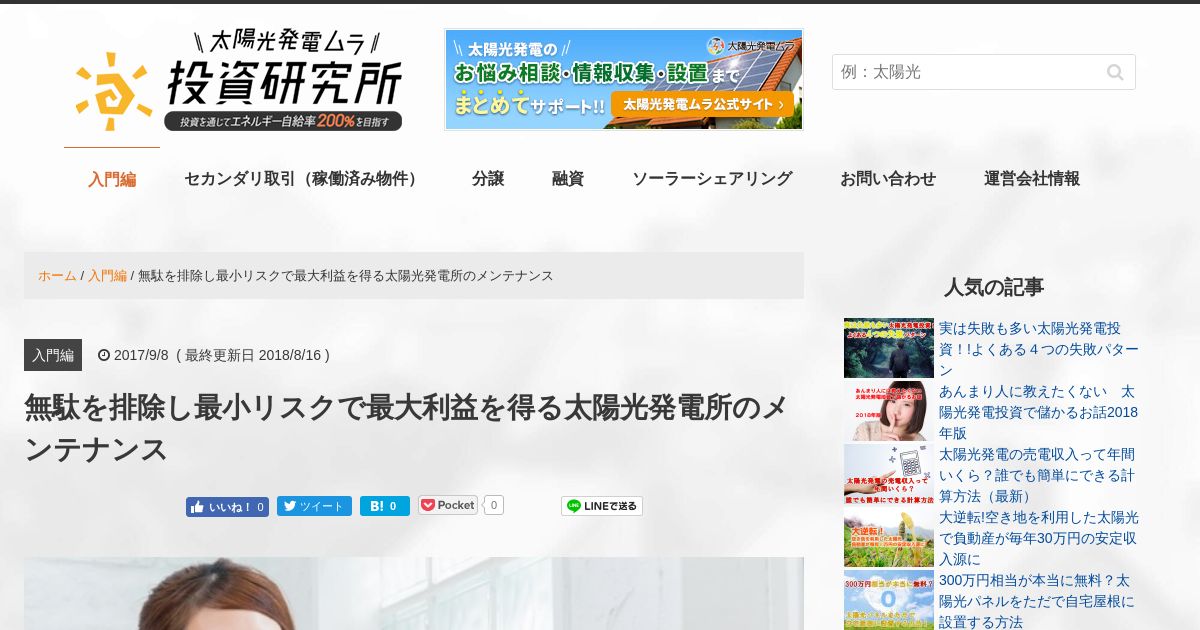Click the date 2017/9/8
The image size is (1200, 630).
(x=141, y=355)
